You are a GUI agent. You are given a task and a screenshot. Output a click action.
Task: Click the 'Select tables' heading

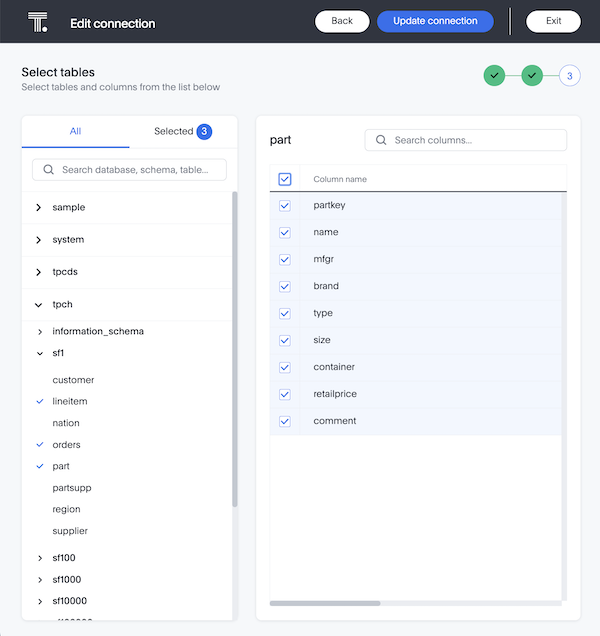pos(58,72)
